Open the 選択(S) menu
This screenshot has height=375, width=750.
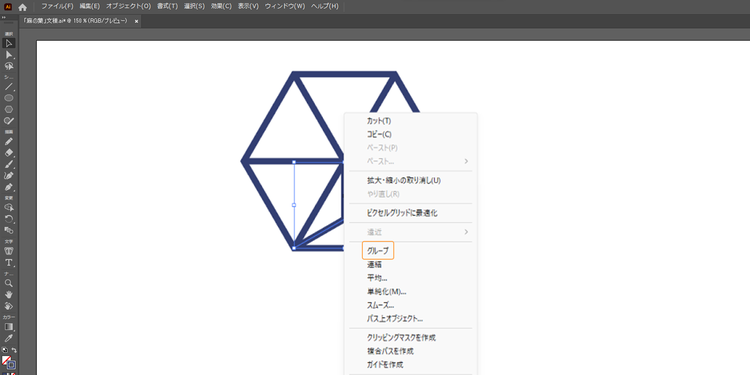click(x=194, y=7)
